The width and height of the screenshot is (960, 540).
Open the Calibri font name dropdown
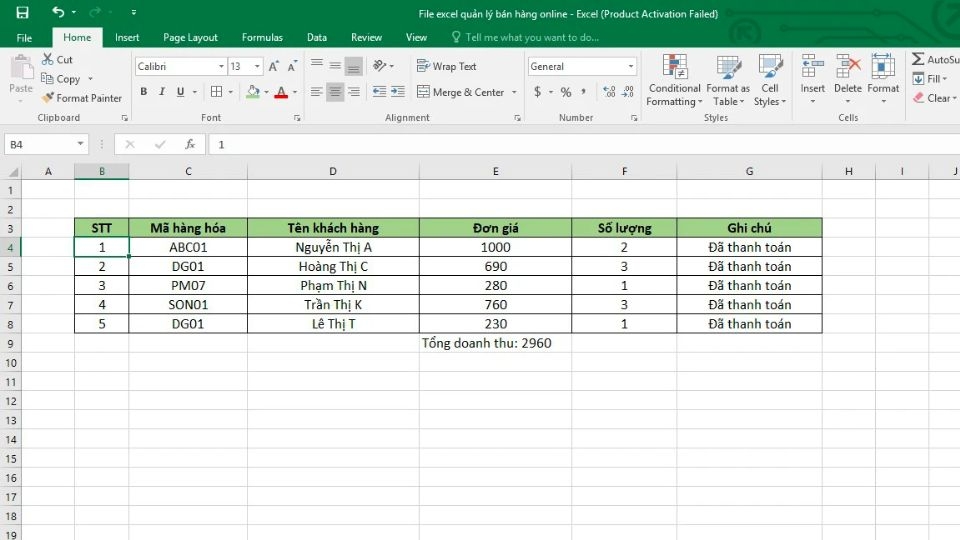pos(221,67)
